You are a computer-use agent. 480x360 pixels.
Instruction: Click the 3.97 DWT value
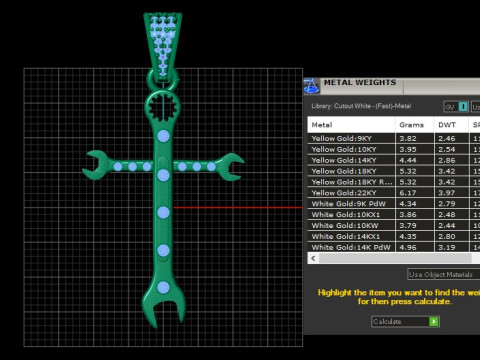point(447,193)
